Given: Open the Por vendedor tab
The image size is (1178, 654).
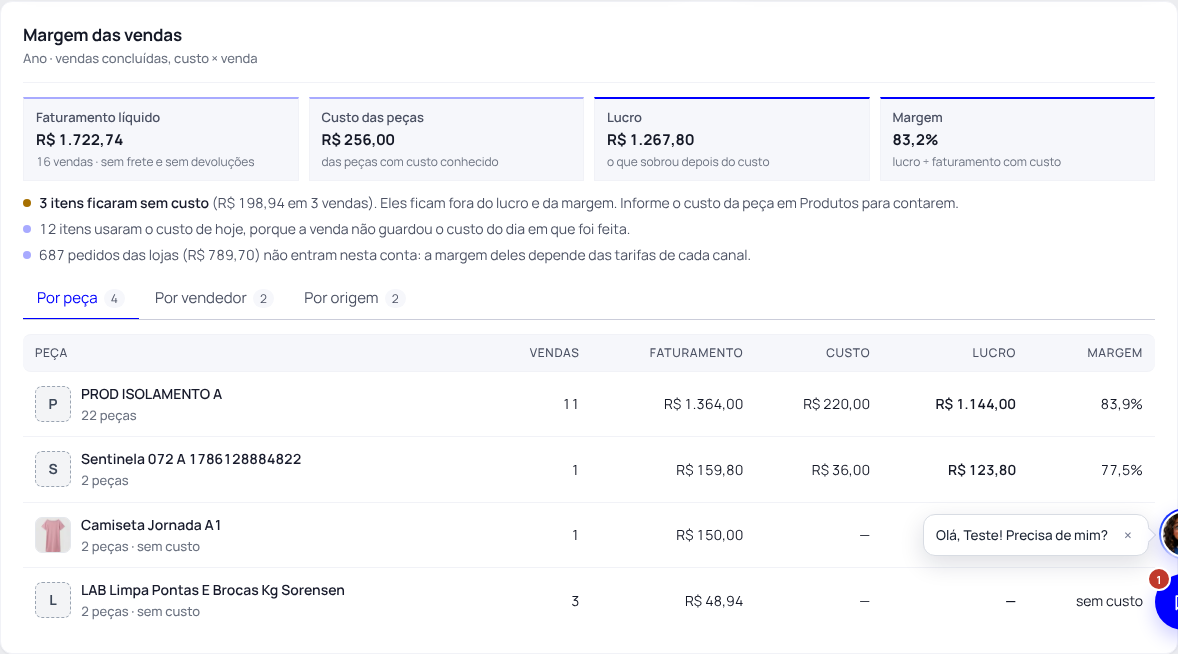Looking at the screenshot, I should (x=213, y=298).
